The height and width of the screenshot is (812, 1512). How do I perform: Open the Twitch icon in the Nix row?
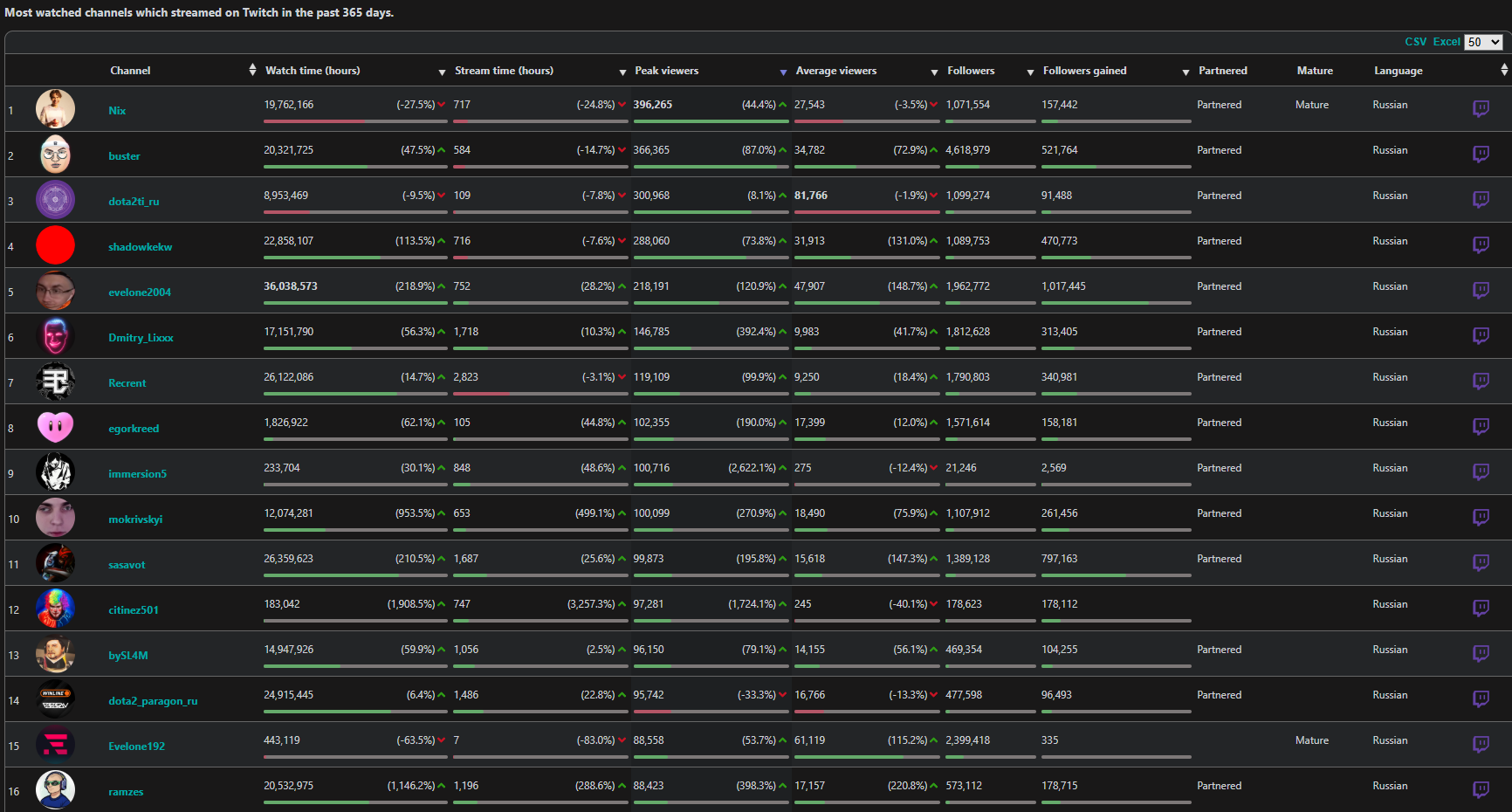click(1481, 108)
